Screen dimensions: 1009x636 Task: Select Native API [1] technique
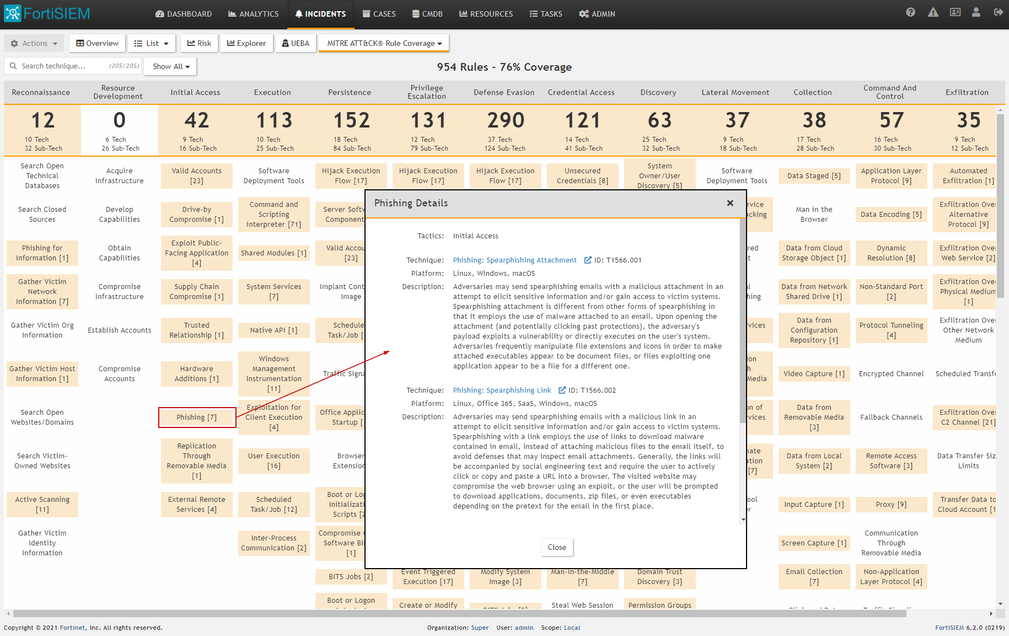coord(273,330)
